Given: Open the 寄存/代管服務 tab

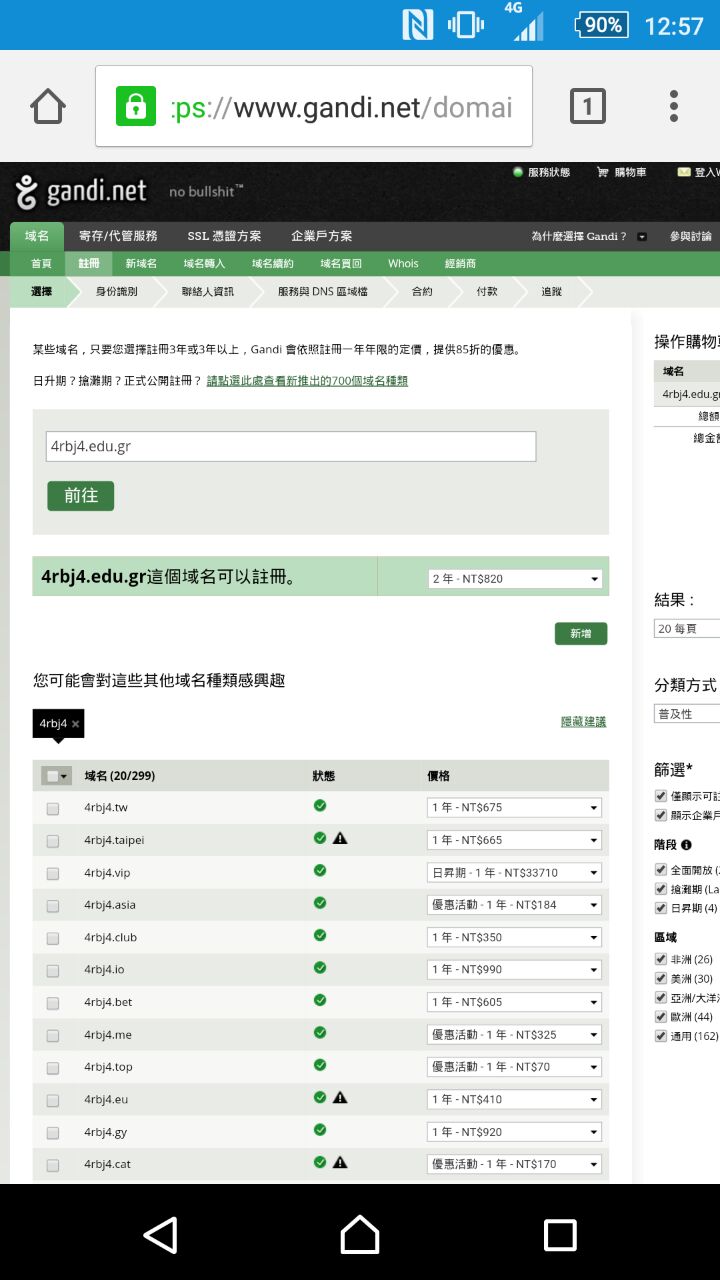Looking at the screenshot, I should pyautogui.click(x=118, y=236).
